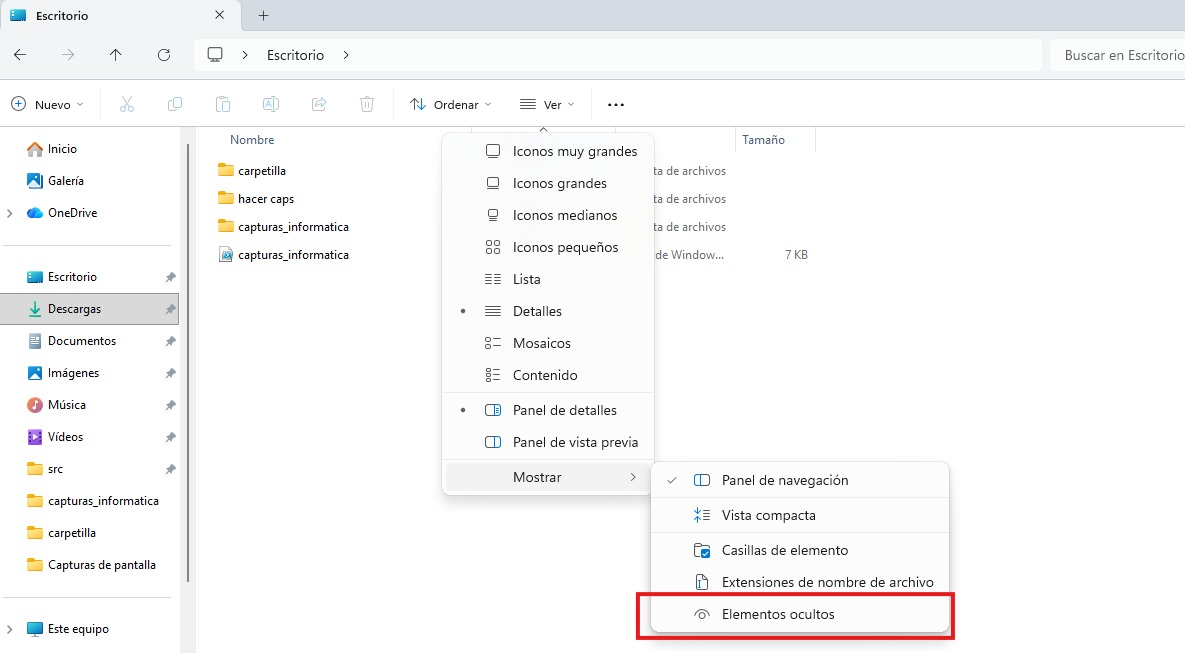The height and width of the screenshot is (653, 1185).
Task: Toggle Vista compacta option
Action: pyautogui.click(x=800, y=515)
